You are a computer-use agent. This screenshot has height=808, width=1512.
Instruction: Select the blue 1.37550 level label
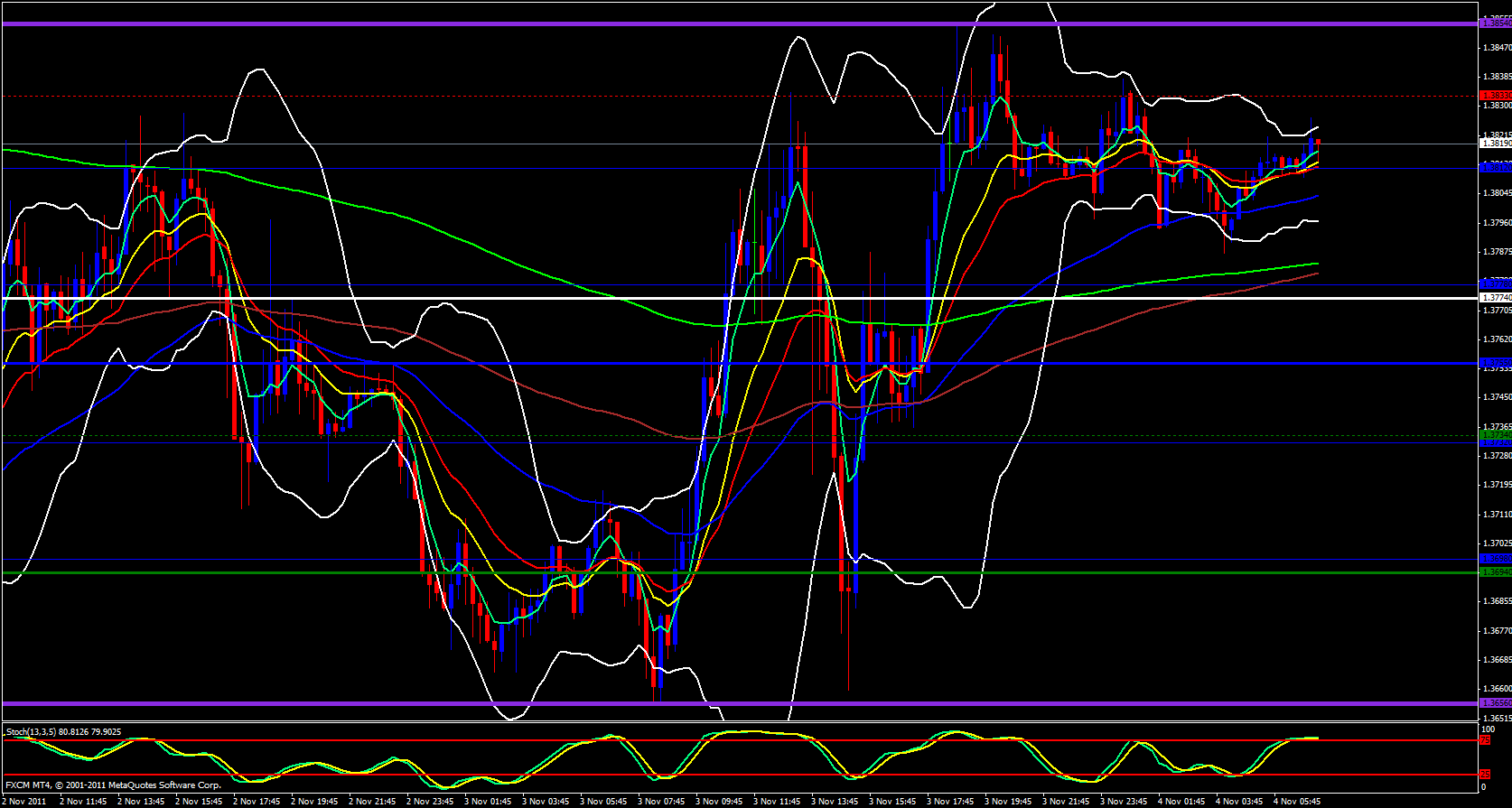click(1494, 363)
